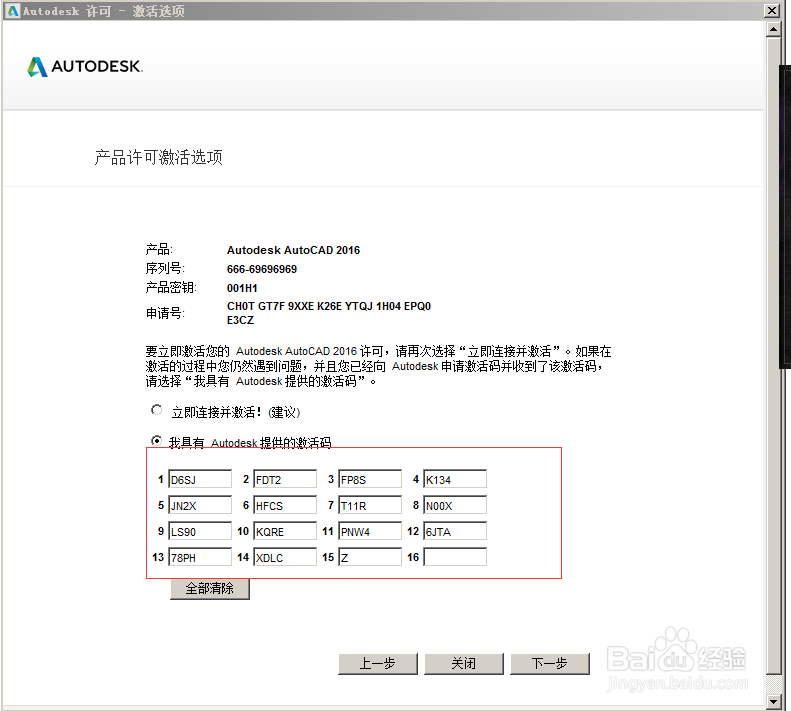791x711 pixels.
Task: Click the empty activation code field 16
Action: coord(455,557)
